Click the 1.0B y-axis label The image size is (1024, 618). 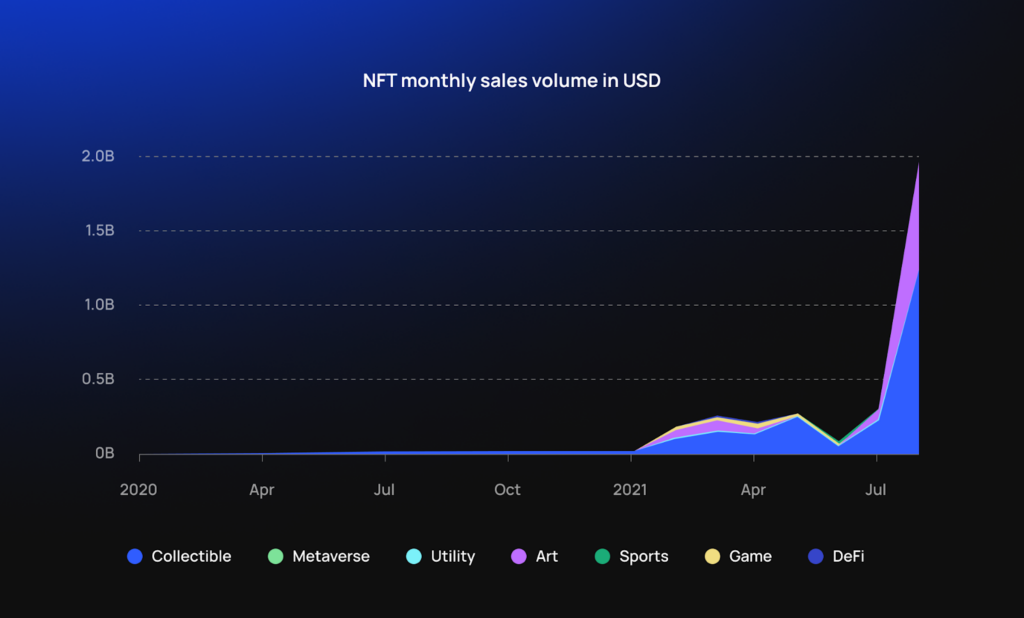[x=99, y=304]
